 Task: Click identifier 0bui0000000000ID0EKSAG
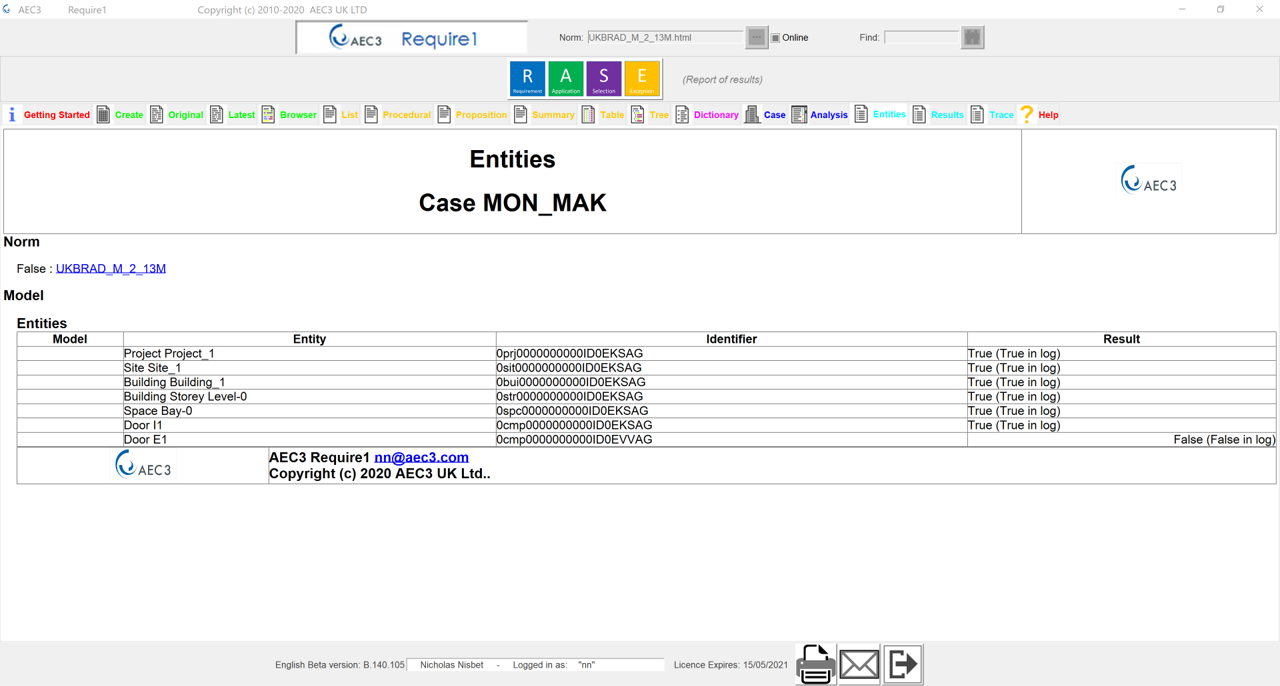click(570, 382)
